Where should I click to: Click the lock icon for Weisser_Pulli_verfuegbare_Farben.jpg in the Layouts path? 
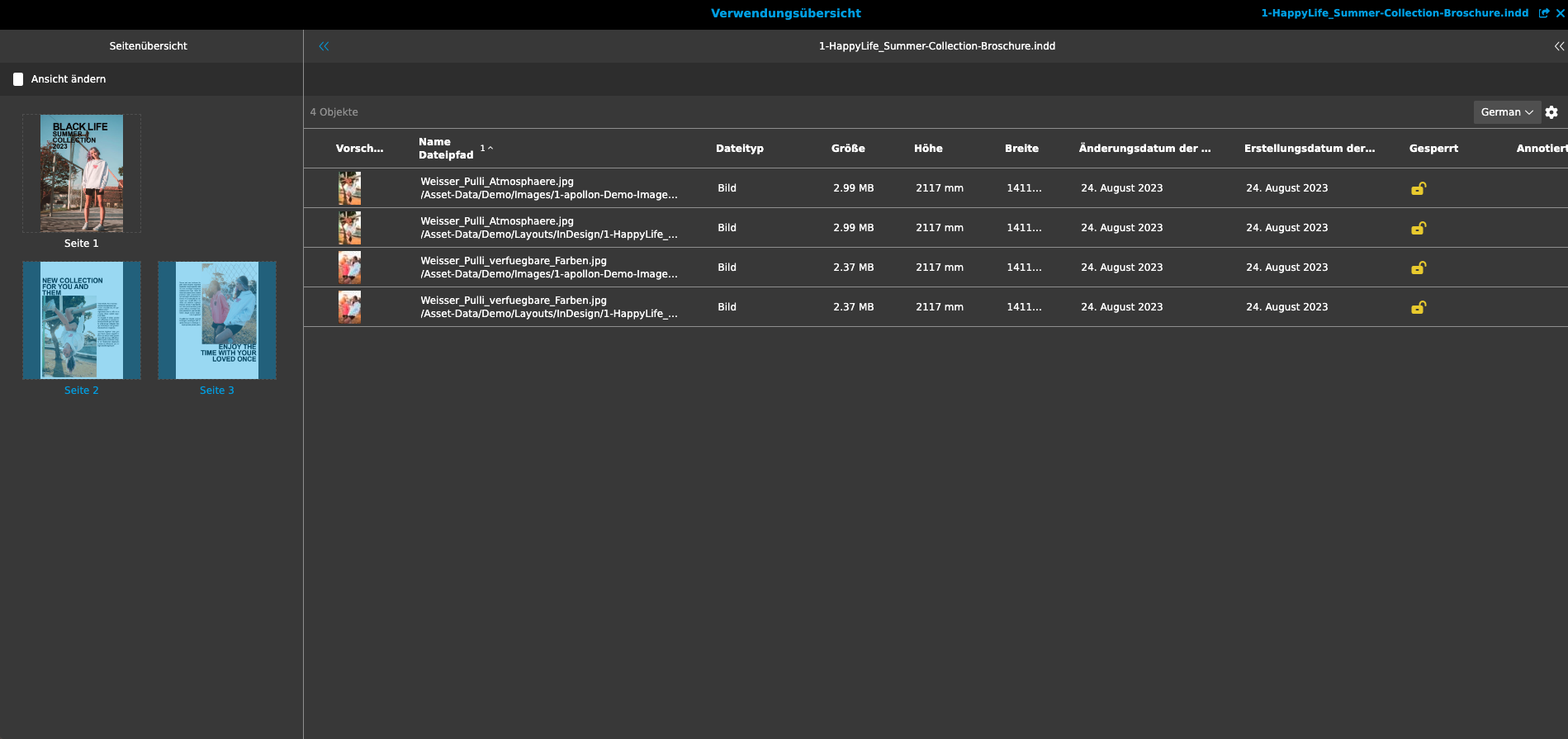pos(1419,307)
